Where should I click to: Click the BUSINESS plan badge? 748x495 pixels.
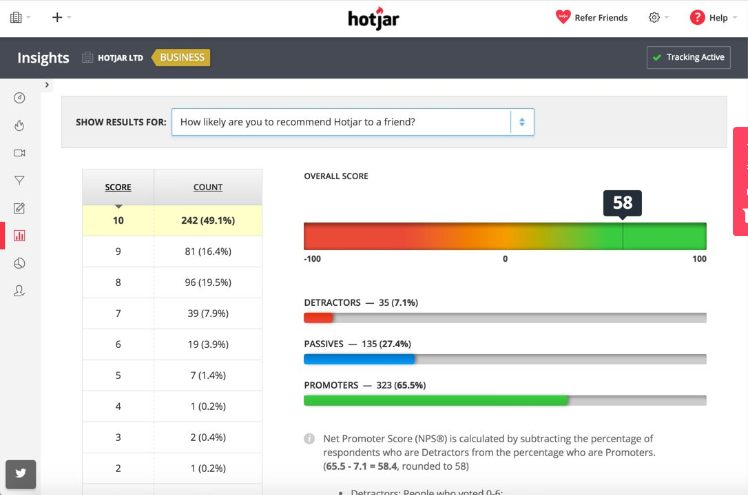pyautogui.click(x=181, y=57)
